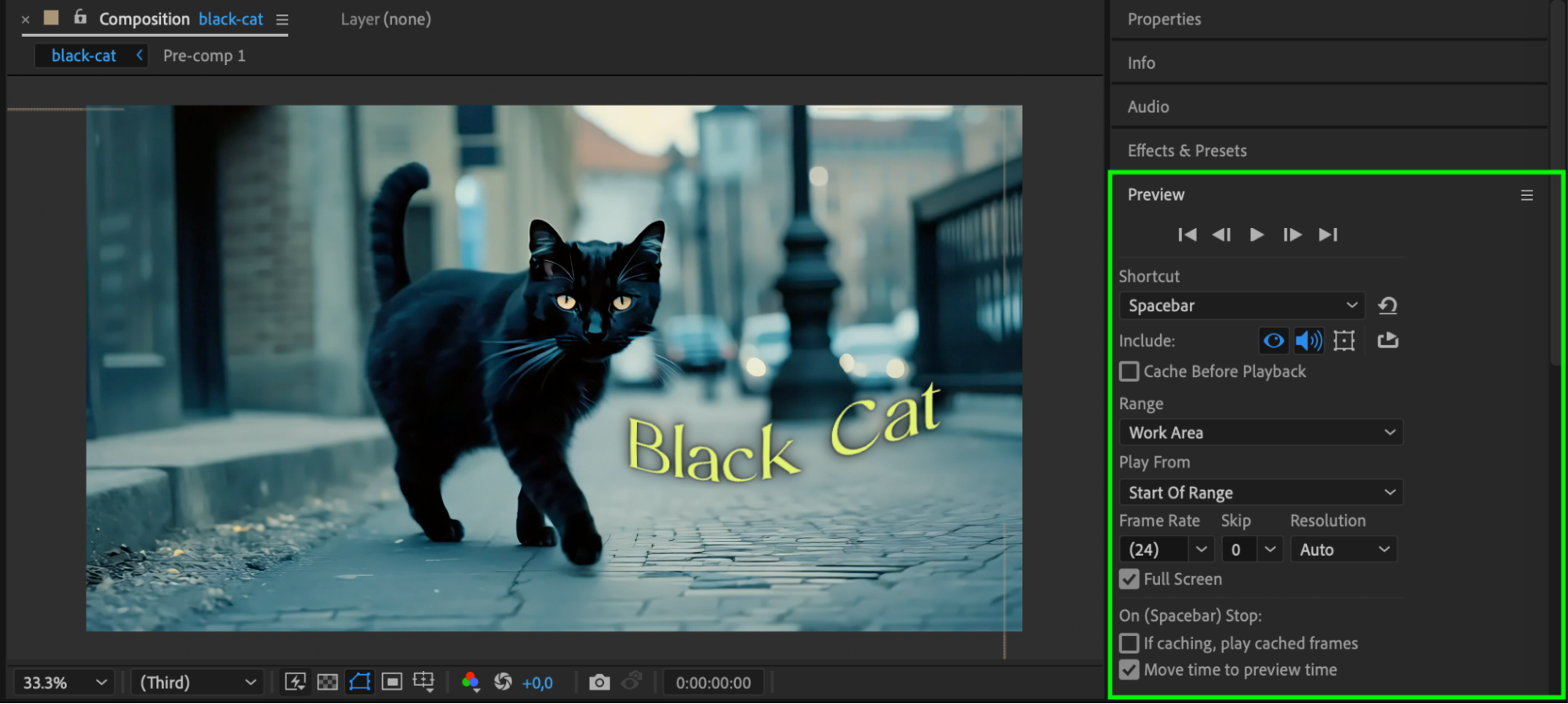Enable Cache Before Playback checkbox
Image resolution: width=1568 pixels, height=704 pixels.
tap(1129, 372)
